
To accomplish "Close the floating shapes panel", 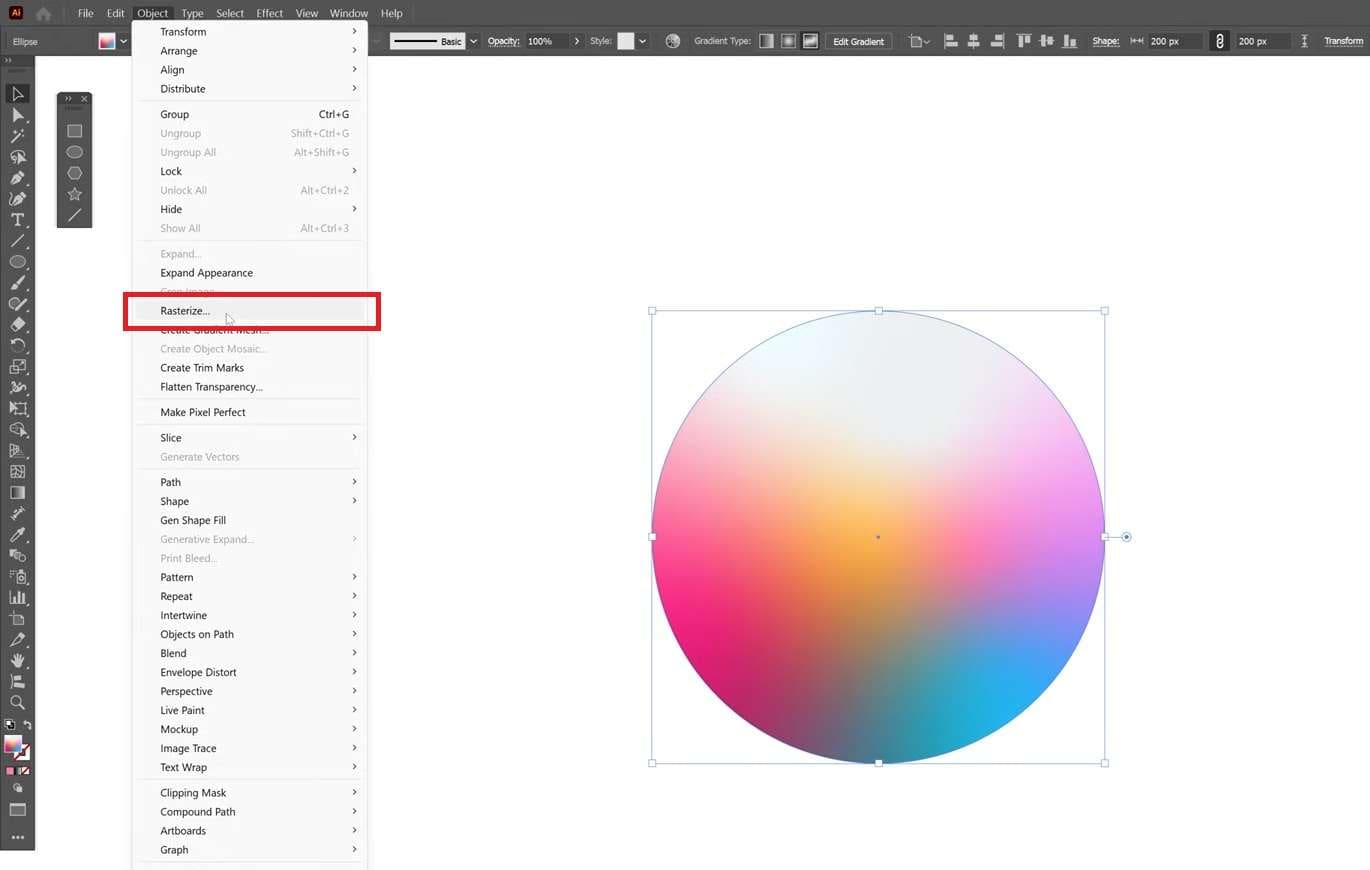I will click(x=84, y=99).
